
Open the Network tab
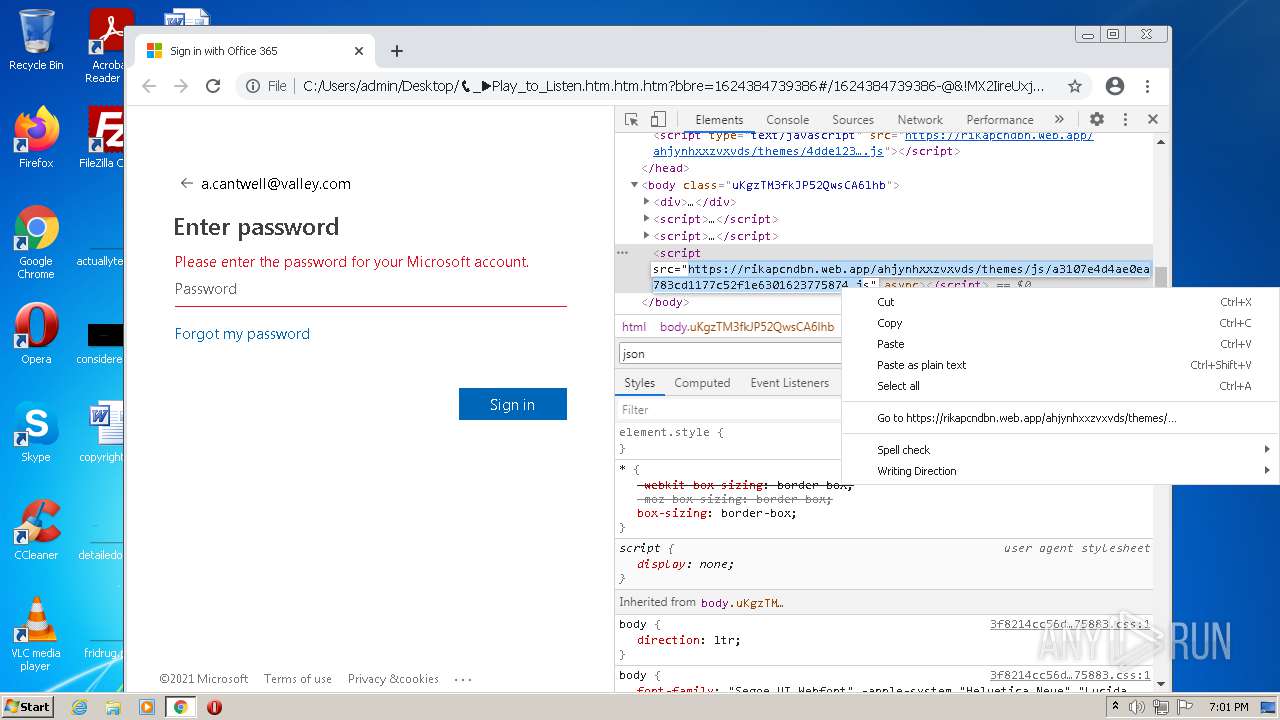(x=920, y=119)
